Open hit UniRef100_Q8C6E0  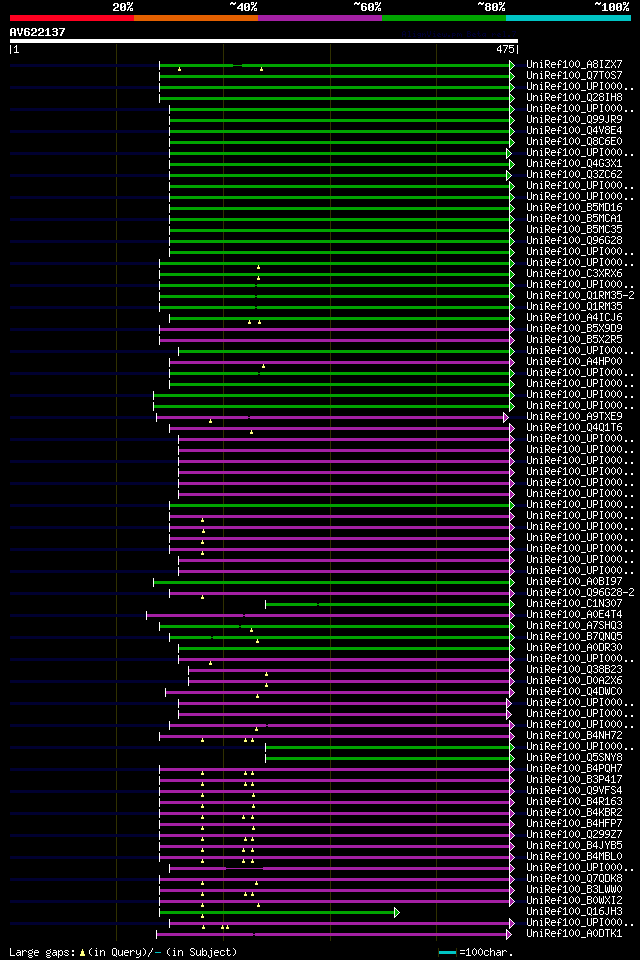coord(574,141)
